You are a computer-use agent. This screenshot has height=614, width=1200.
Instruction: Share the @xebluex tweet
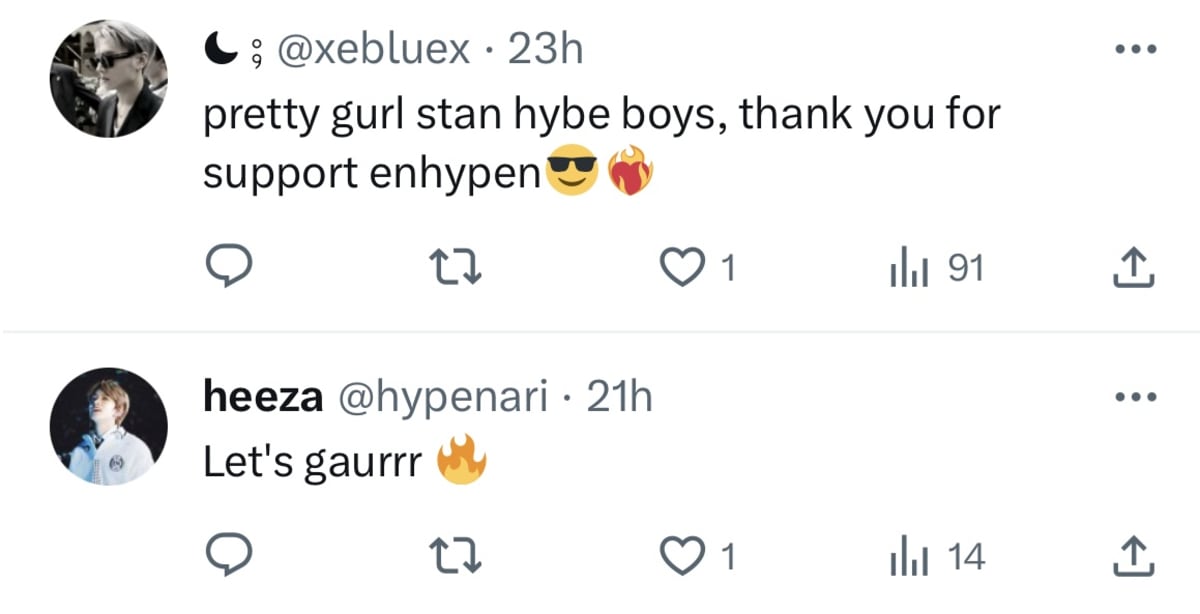[x=1136, y=268]
